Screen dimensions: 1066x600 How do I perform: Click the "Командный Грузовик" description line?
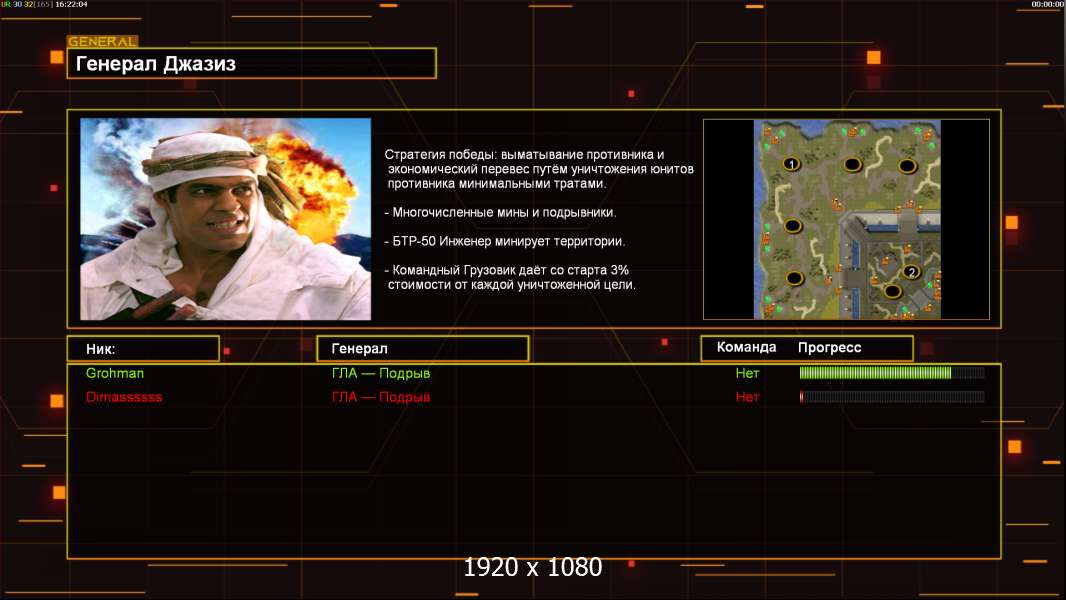click(510, 277)
